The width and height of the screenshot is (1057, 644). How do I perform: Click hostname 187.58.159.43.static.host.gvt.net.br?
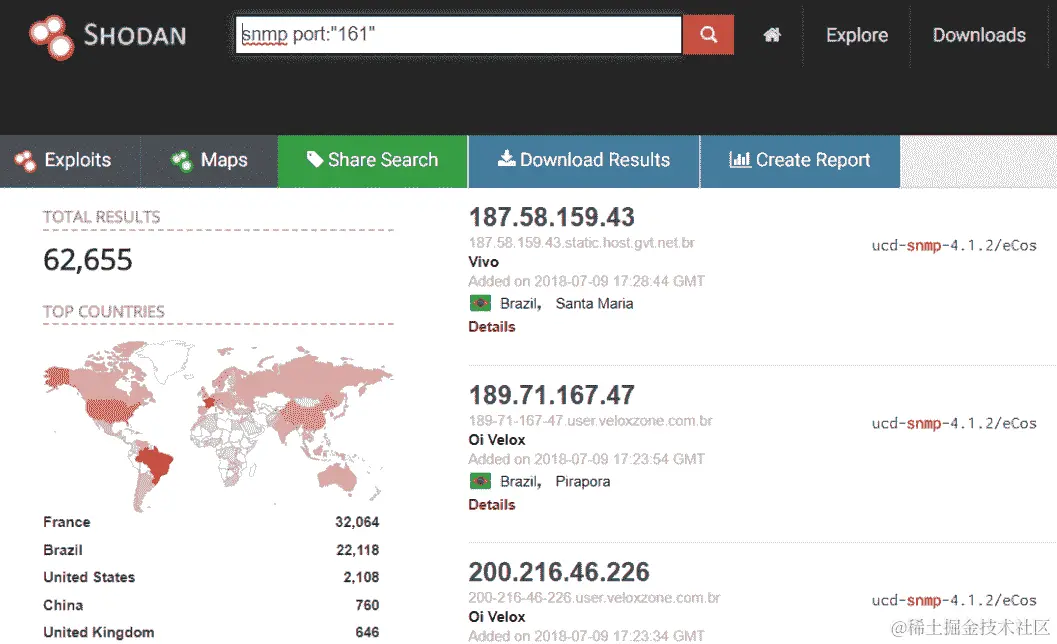[581, 243]
